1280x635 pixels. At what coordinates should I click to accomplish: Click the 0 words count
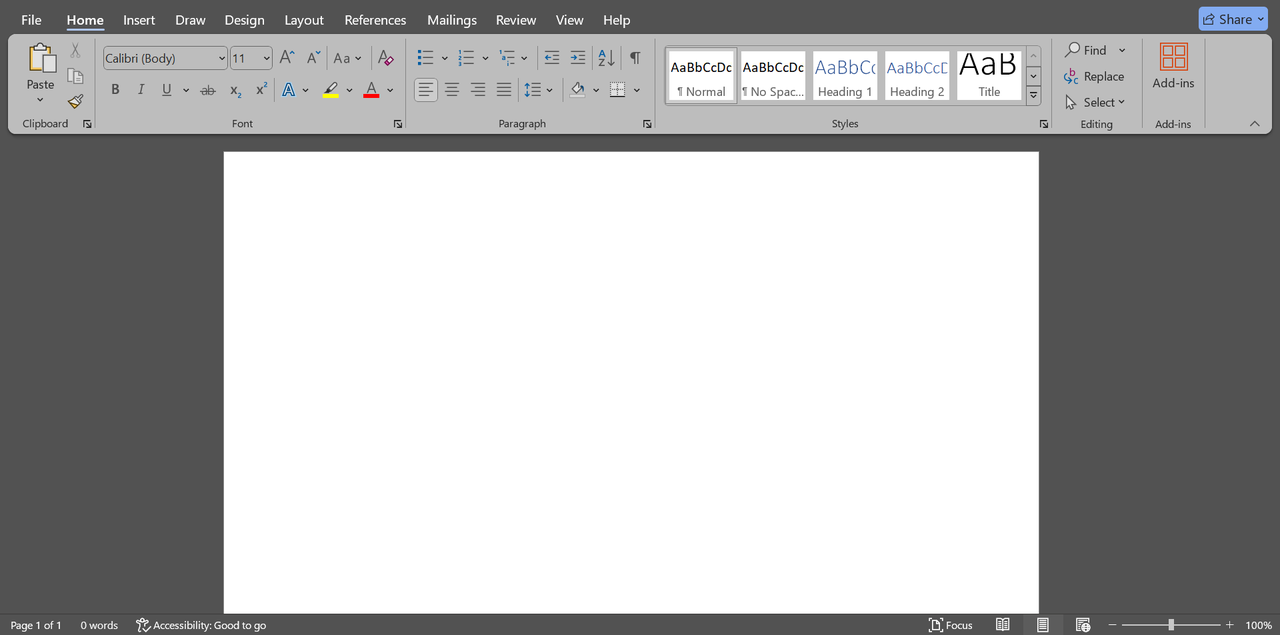(99, 625)
